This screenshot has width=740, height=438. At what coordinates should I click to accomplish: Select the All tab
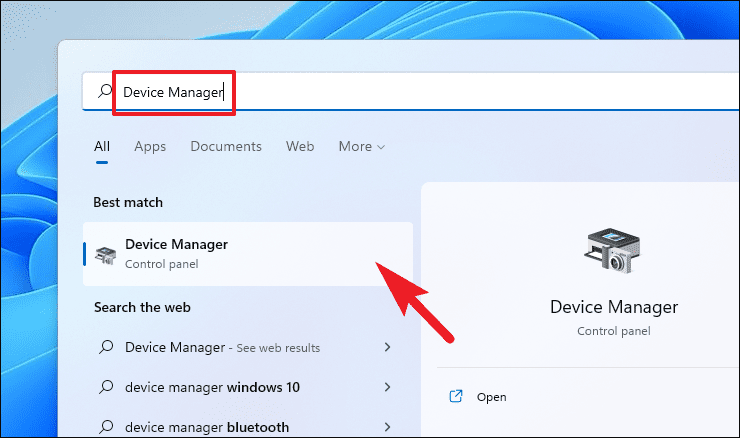[102, 147]
